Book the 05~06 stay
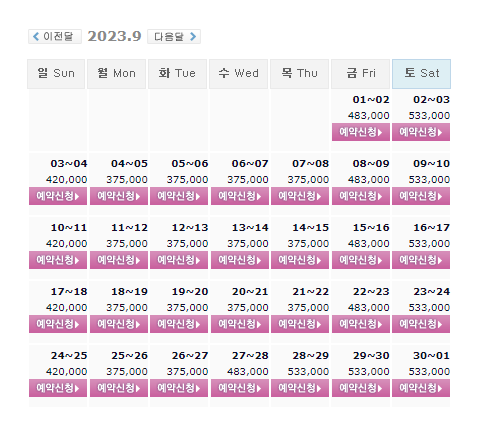 179,196
